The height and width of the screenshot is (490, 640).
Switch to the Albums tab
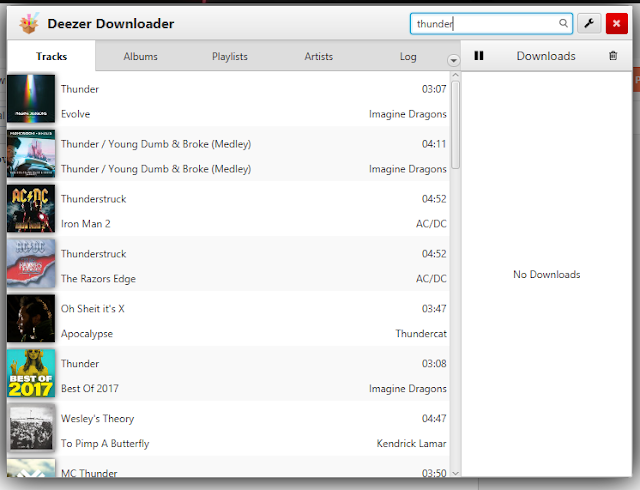click(x=140, y=56)
